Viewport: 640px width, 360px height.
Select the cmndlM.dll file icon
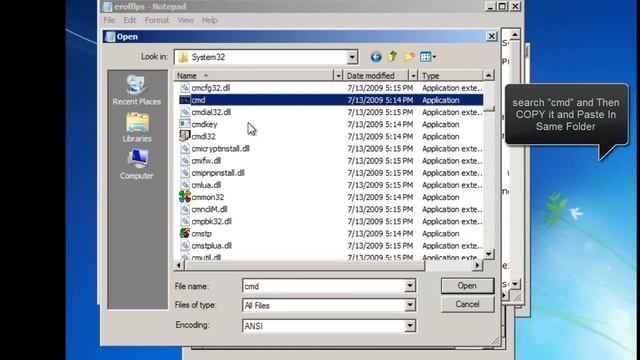pyautogui.click(x=184, y=209)
